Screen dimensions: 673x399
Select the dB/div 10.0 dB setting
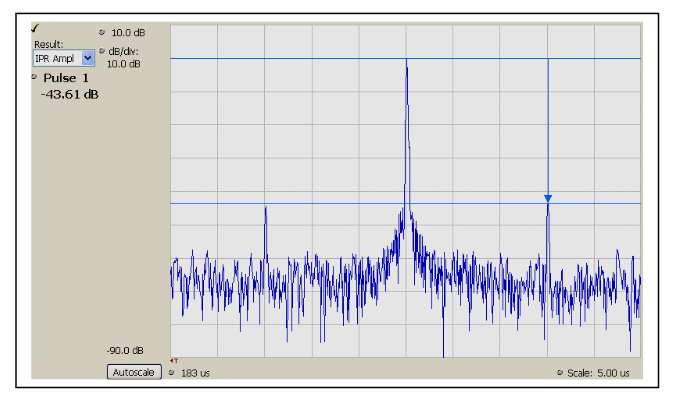pyautogui.click(x=123, y=64)
